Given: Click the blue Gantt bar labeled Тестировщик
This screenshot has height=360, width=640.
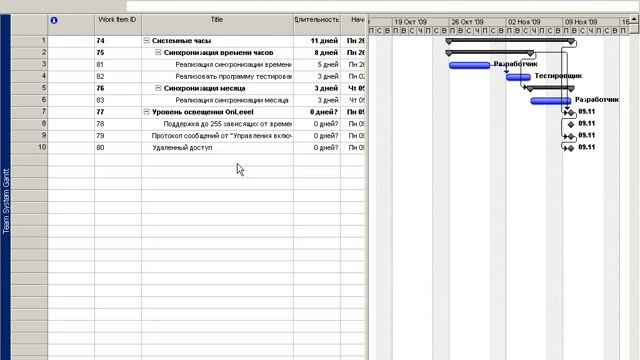Looking at the screenshot, I should pyautogui.click(x=518, y=77).
